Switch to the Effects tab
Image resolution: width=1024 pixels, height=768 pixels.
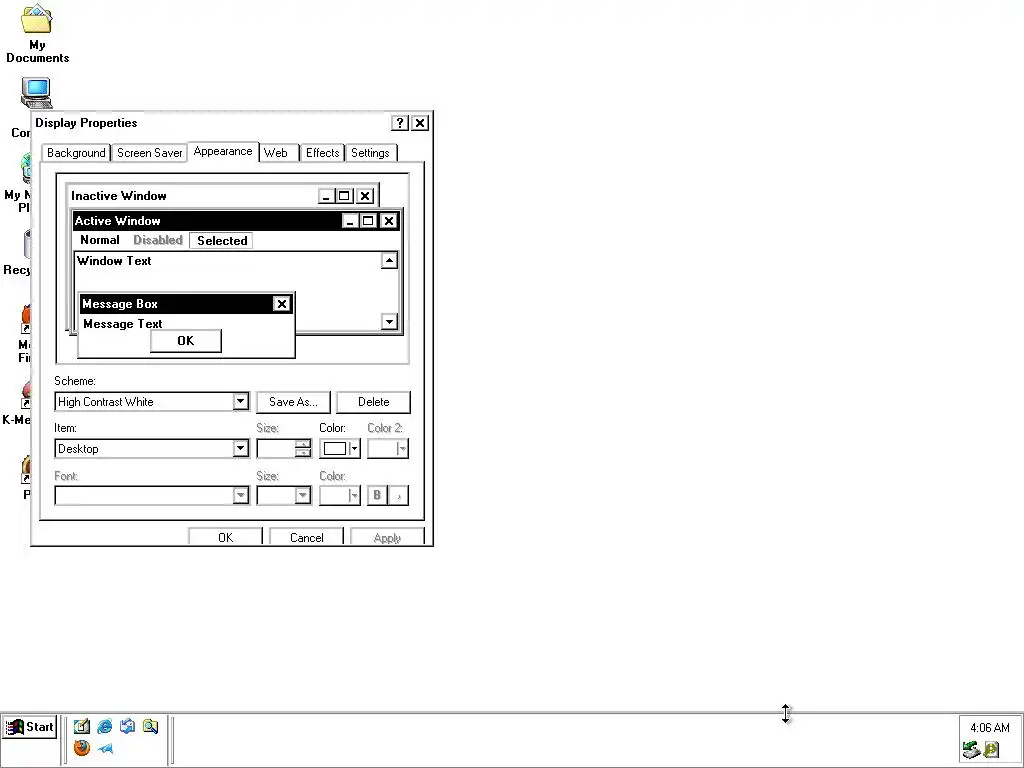tap(323, 153)
